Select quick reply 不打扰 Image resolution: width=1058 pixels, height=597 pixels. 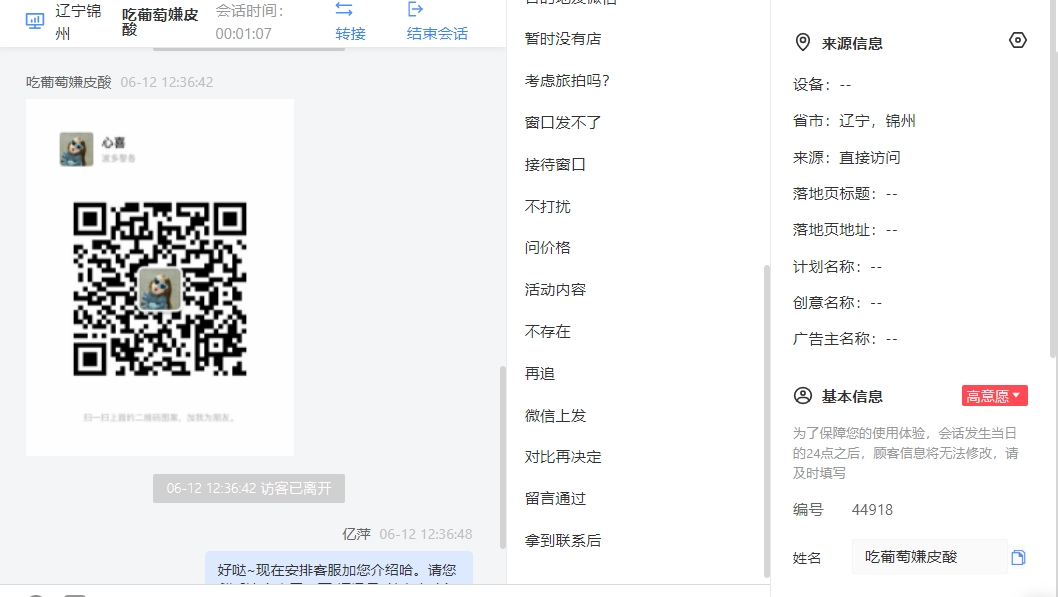(548, 206)
